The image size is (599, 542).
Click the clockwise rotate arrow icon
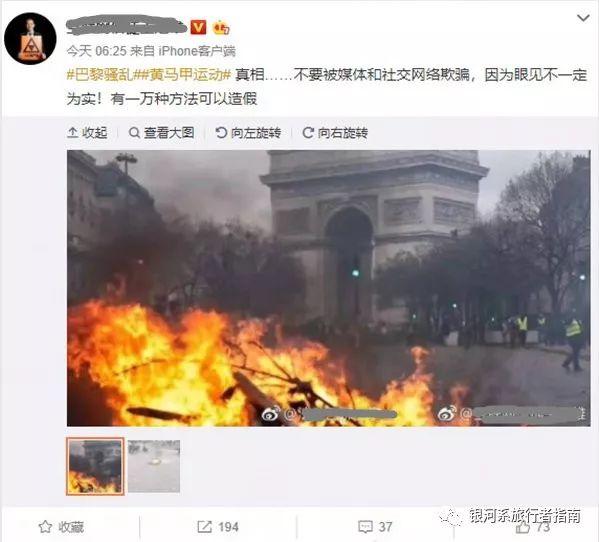click(x=308, y=133)
